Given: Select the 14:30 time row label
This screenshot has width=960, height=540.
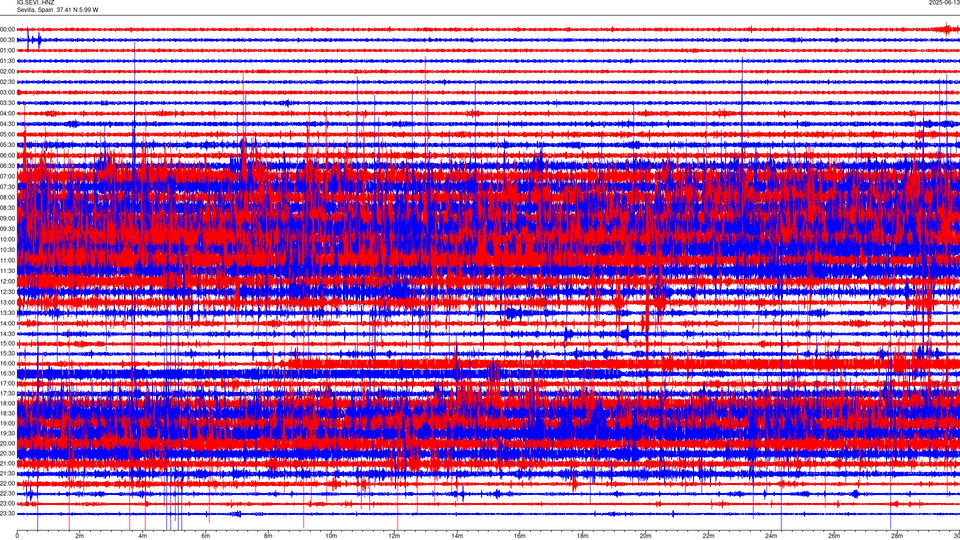Looking at the screenshot, I should (7, 334).
